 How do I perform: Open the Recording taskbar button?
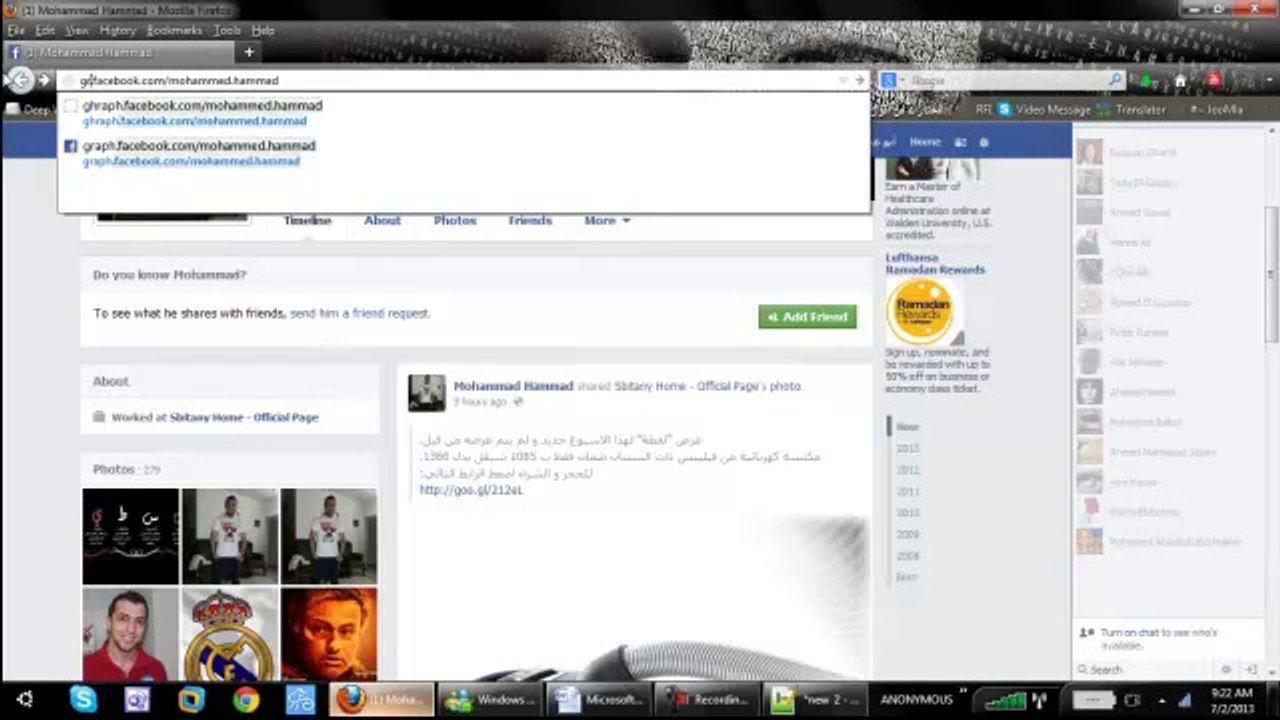(x=707, y=699)
